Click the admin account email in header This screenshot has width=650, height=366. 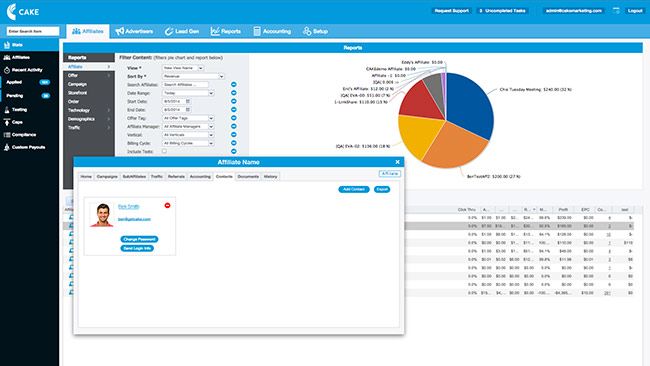573,11
